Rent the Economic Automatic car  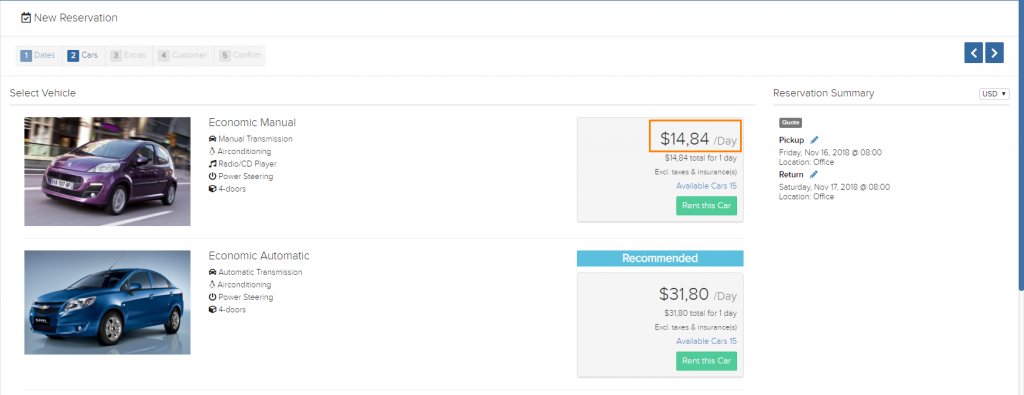(x=707, y=361)
